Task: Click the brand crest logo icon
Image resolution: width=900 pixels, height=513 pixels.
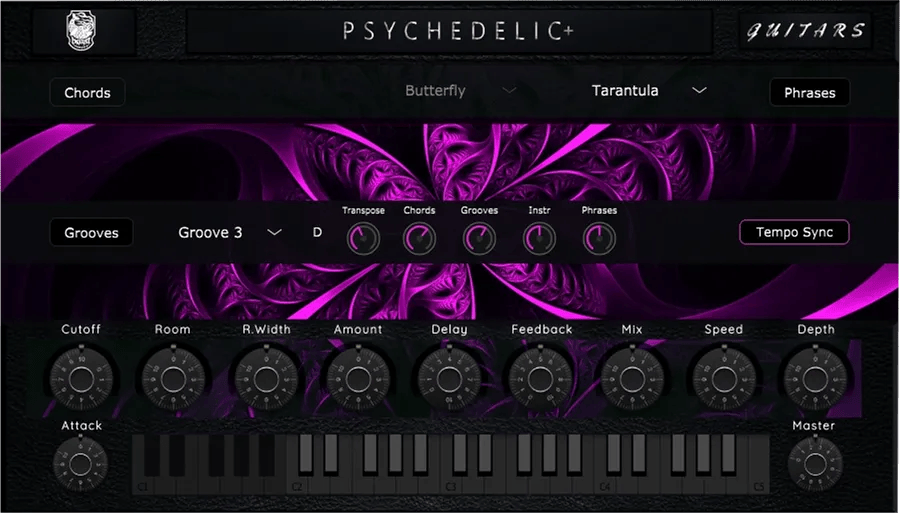Action: pyautogui.click(x=81, y=31)
